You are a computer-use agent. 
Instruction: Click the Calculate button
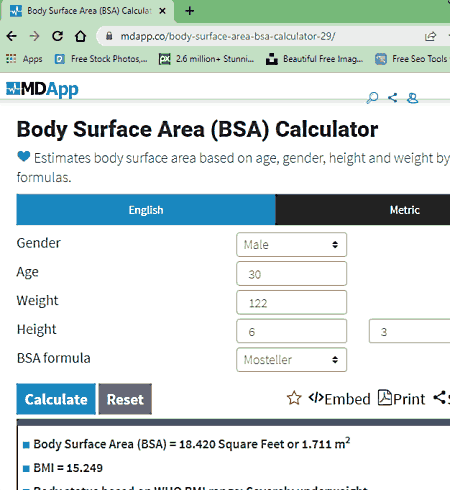pos(56,399)
